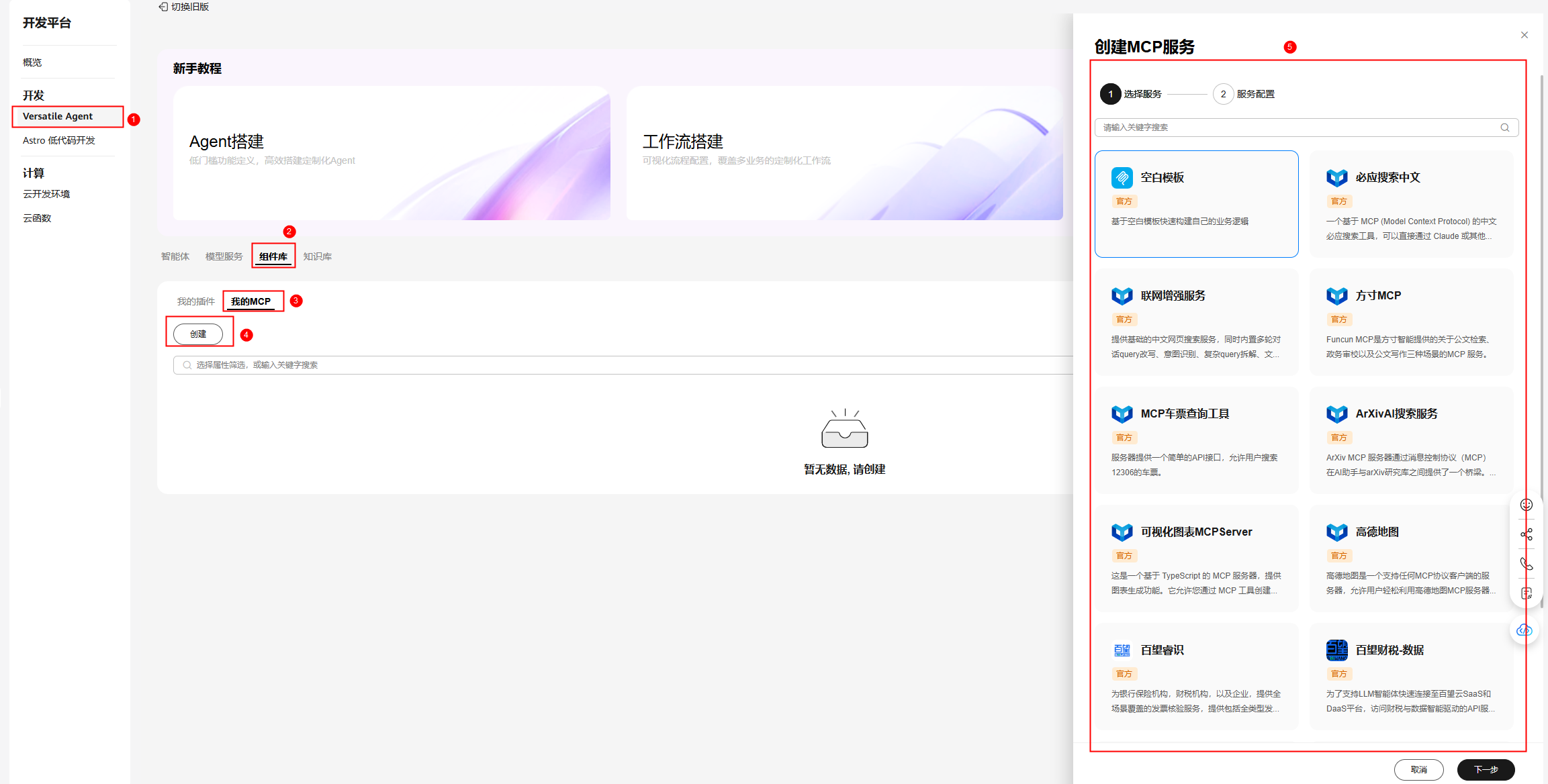Click the blank template (空白模板) icon
This screenshot has height=784, width=1548.
pos(1122,178)
